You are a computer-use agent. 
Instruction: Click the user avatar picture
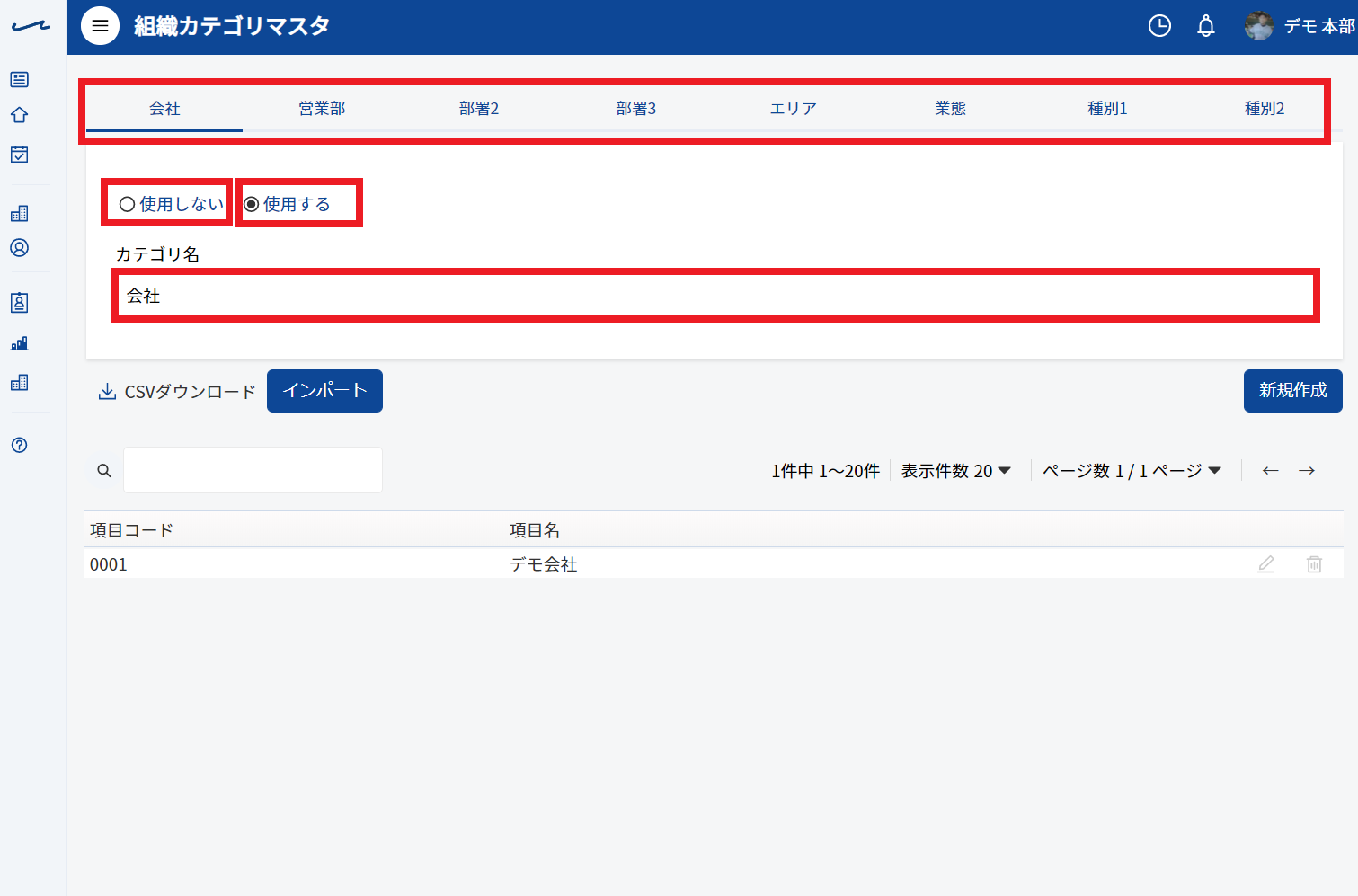tap(1258, 26)
